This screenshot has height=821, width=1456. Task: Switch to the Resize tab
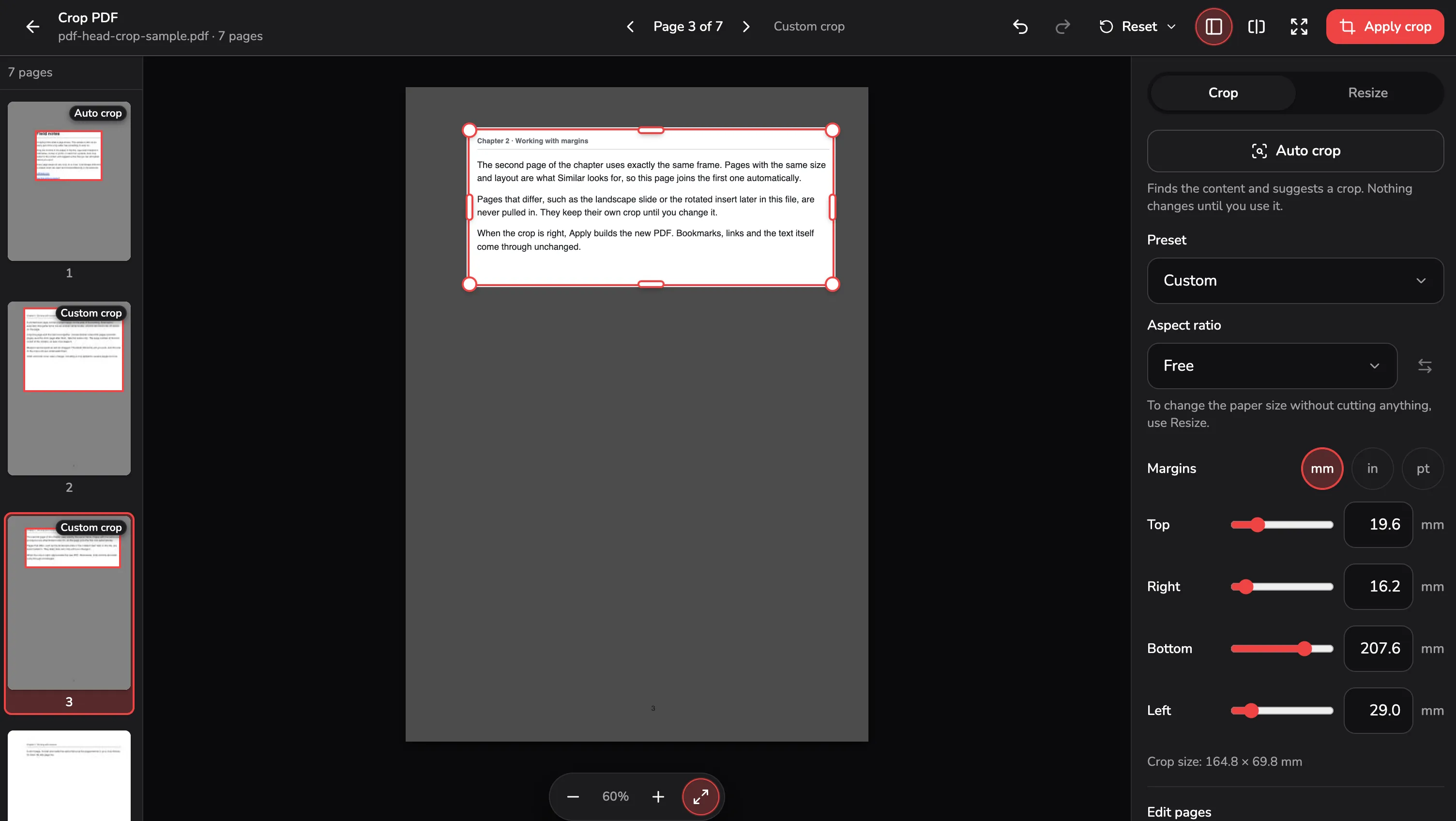1368,93
